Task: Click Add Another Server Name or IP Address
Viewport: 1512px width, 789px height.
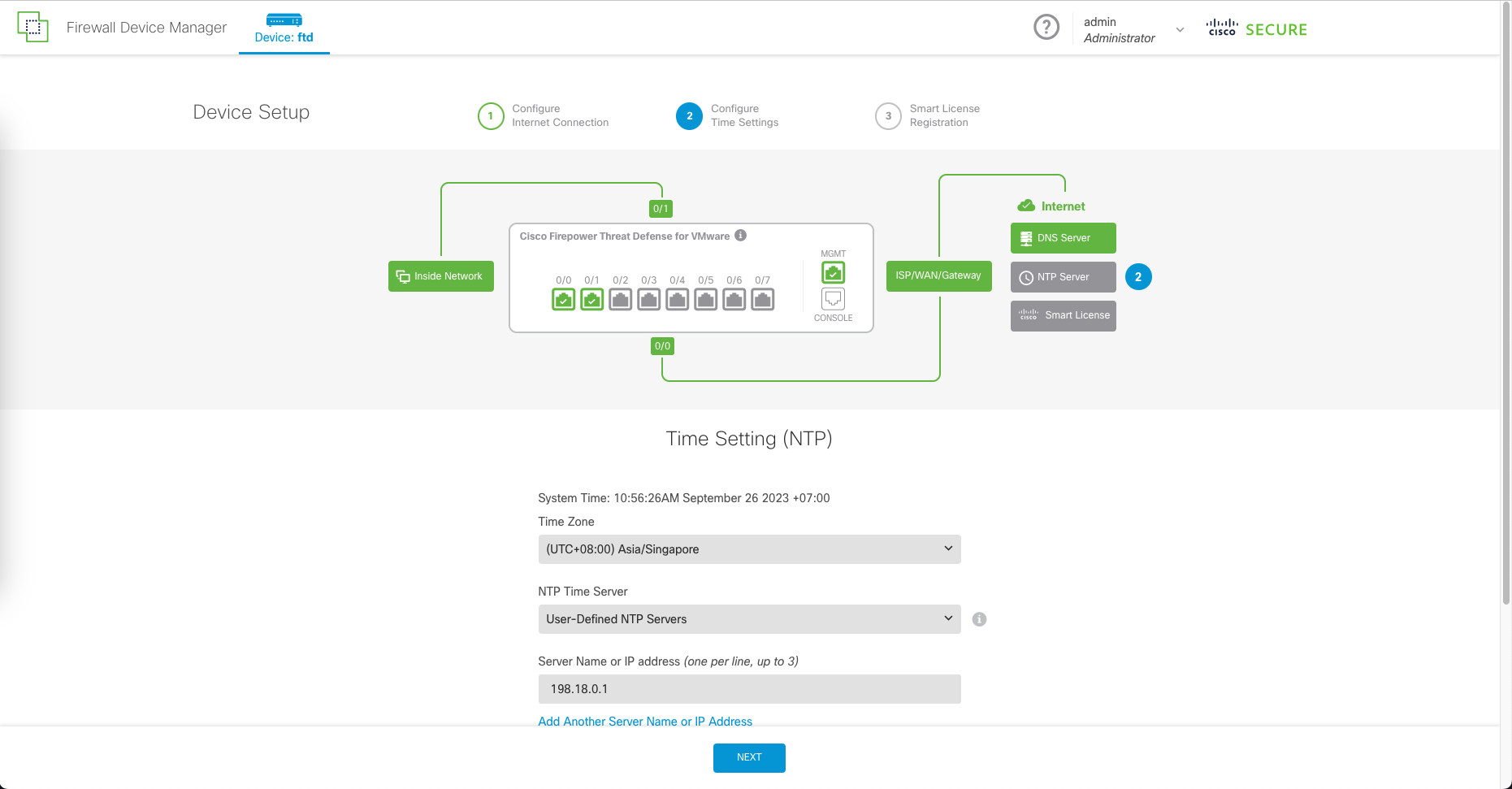Action: 644,722
